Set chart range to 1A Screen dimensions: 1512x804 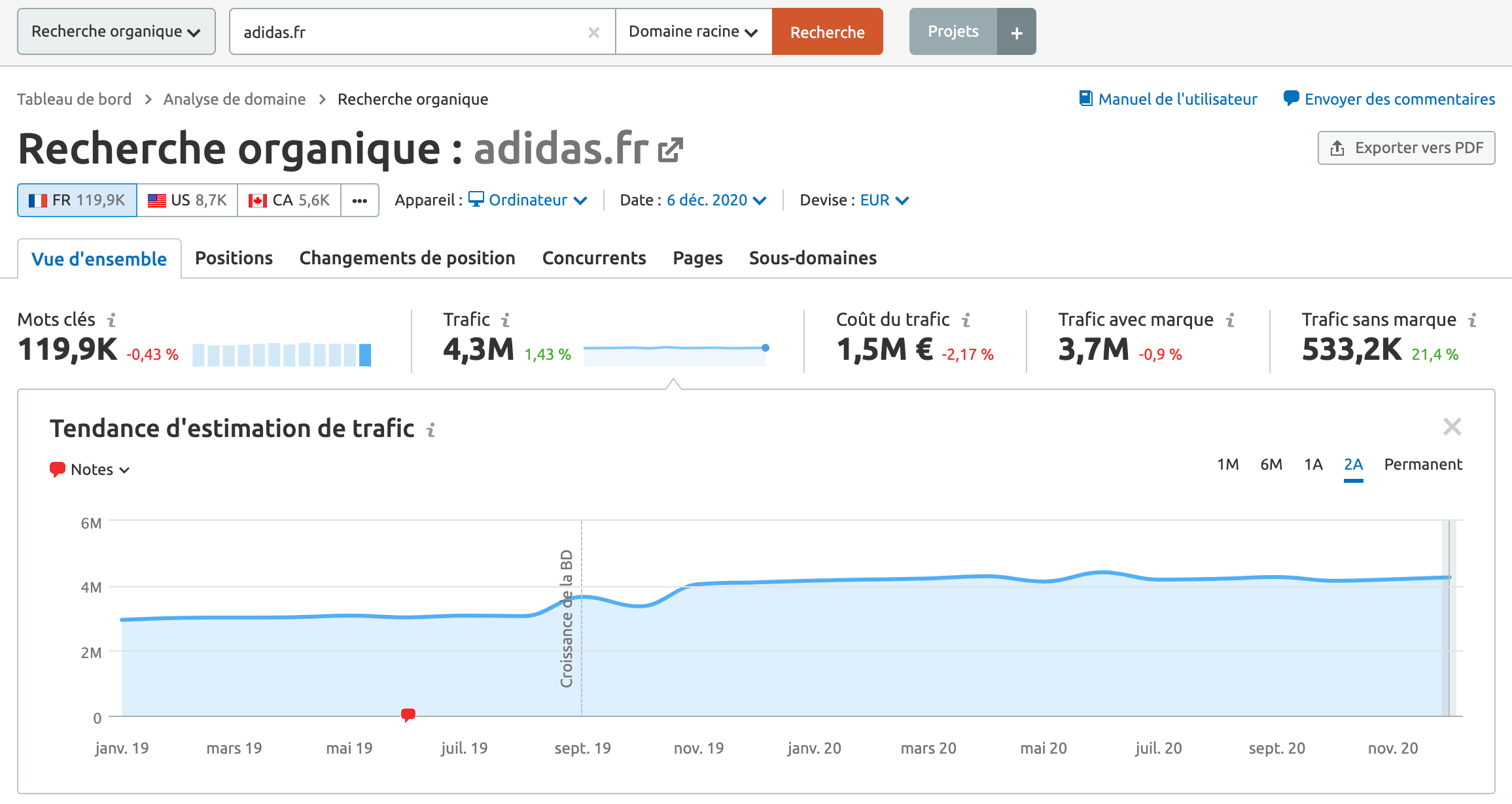point(1313,464)
